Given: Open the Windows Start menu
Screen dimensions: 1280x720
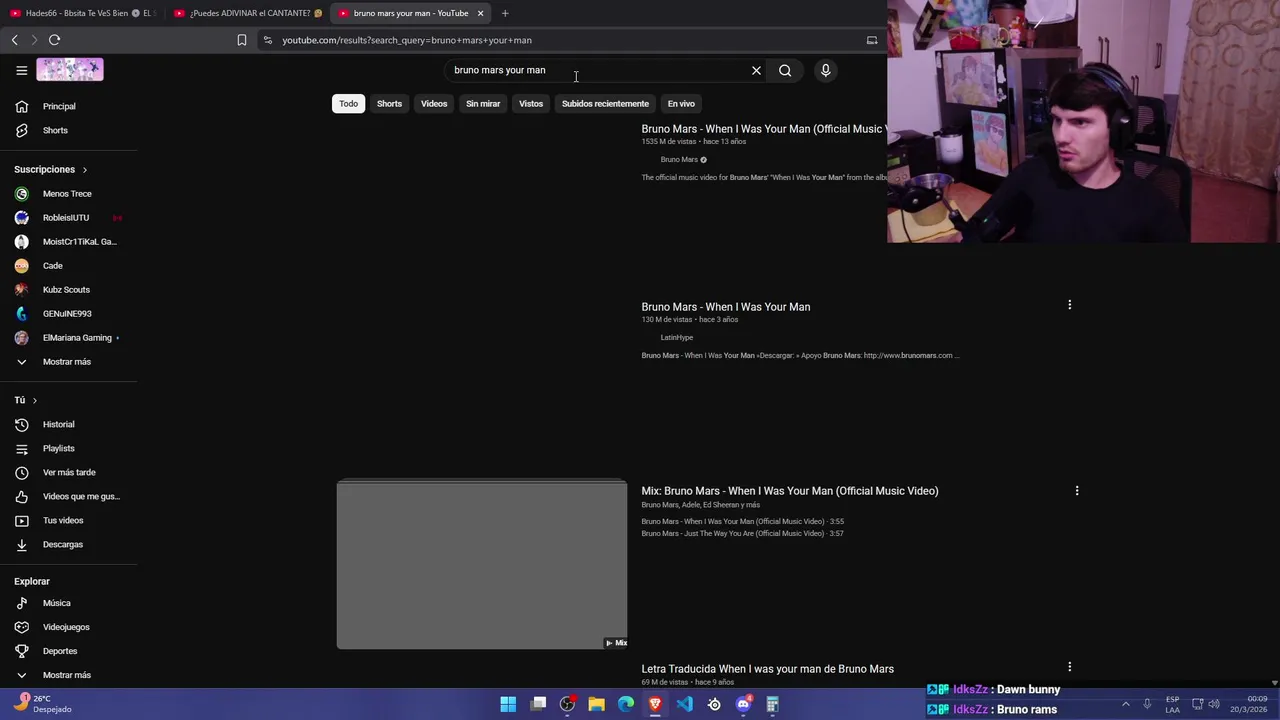Looking at the screenshot, I should click(508, 704).
